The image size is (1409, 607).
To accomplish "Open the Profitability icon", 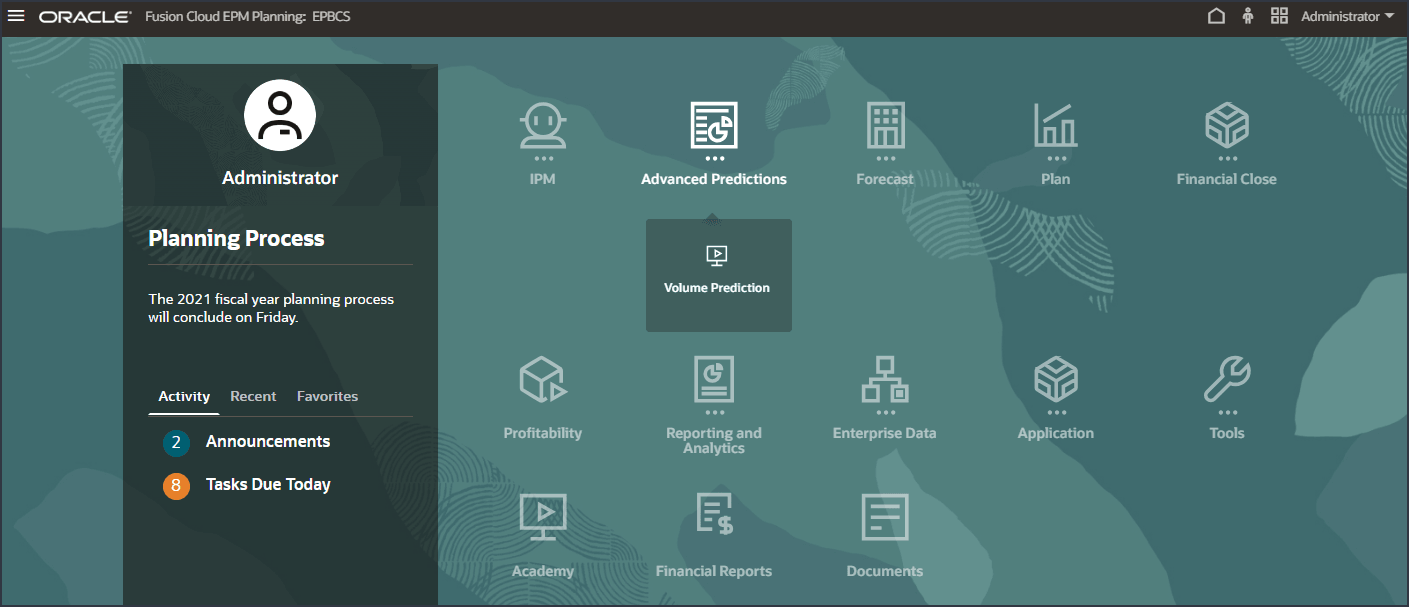I will (543, 379).
